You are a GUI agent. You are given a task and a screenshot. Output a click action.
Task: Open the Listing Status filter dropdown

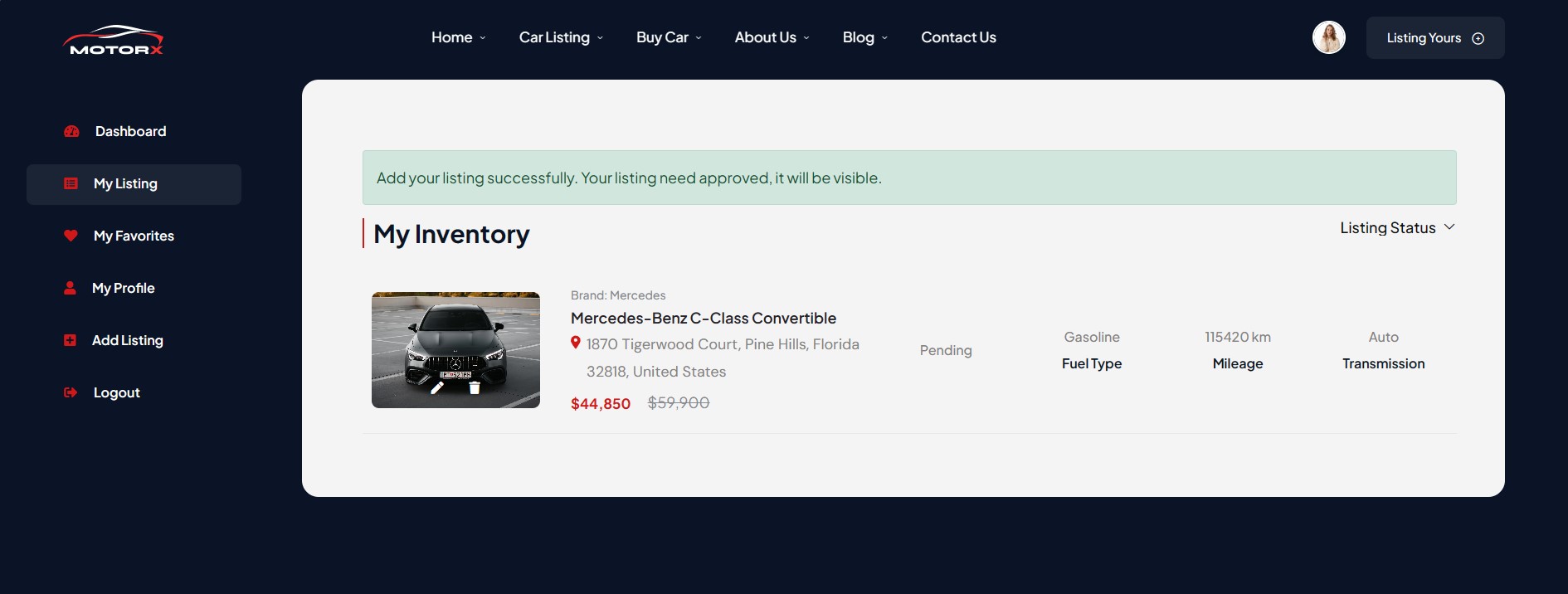(x=1397, y=227)
